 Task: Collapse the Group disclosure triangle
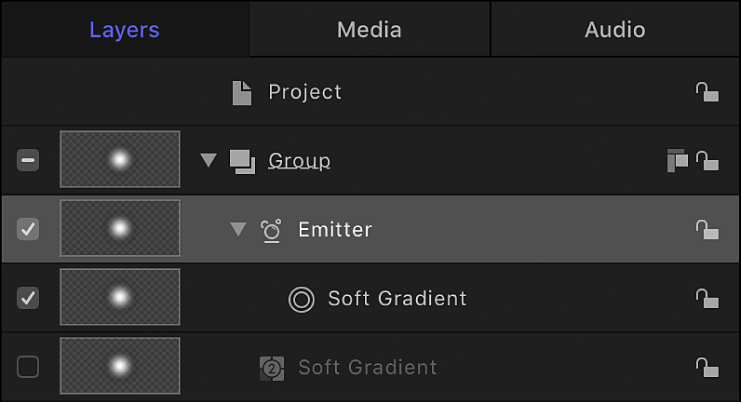(208, 161)
